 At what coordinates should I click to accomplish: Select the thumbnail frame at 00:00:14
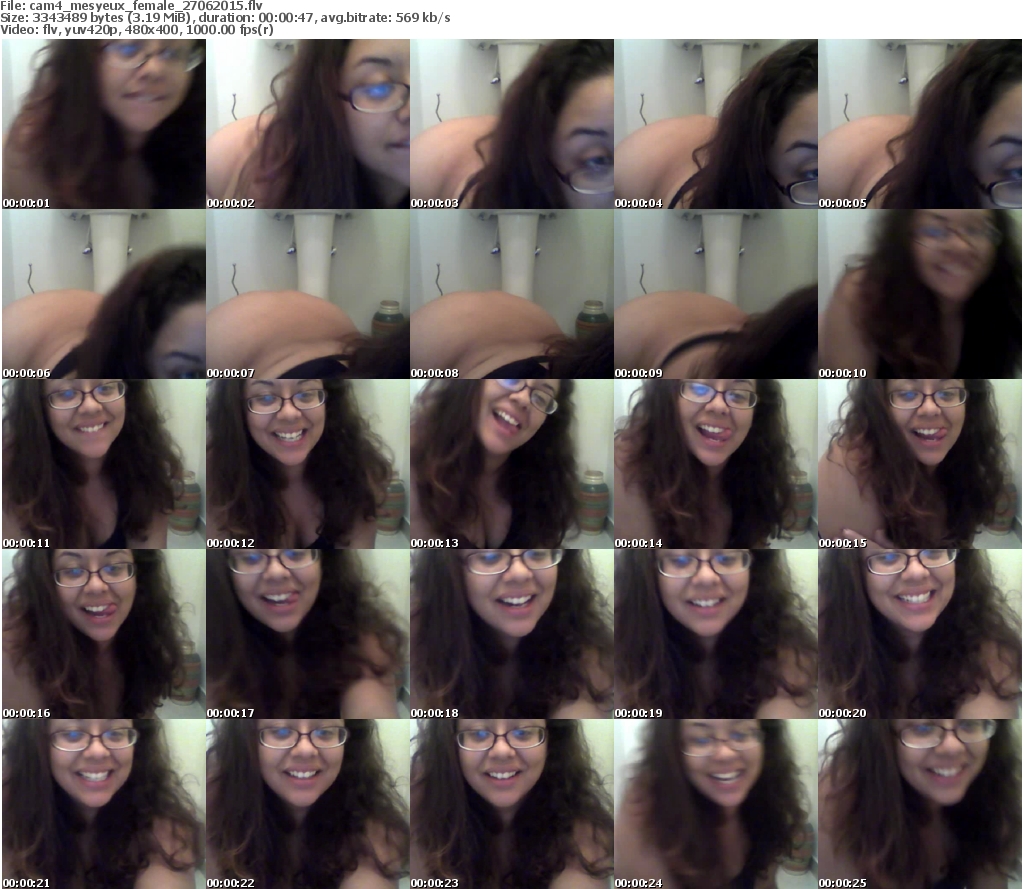coord(716,464)
